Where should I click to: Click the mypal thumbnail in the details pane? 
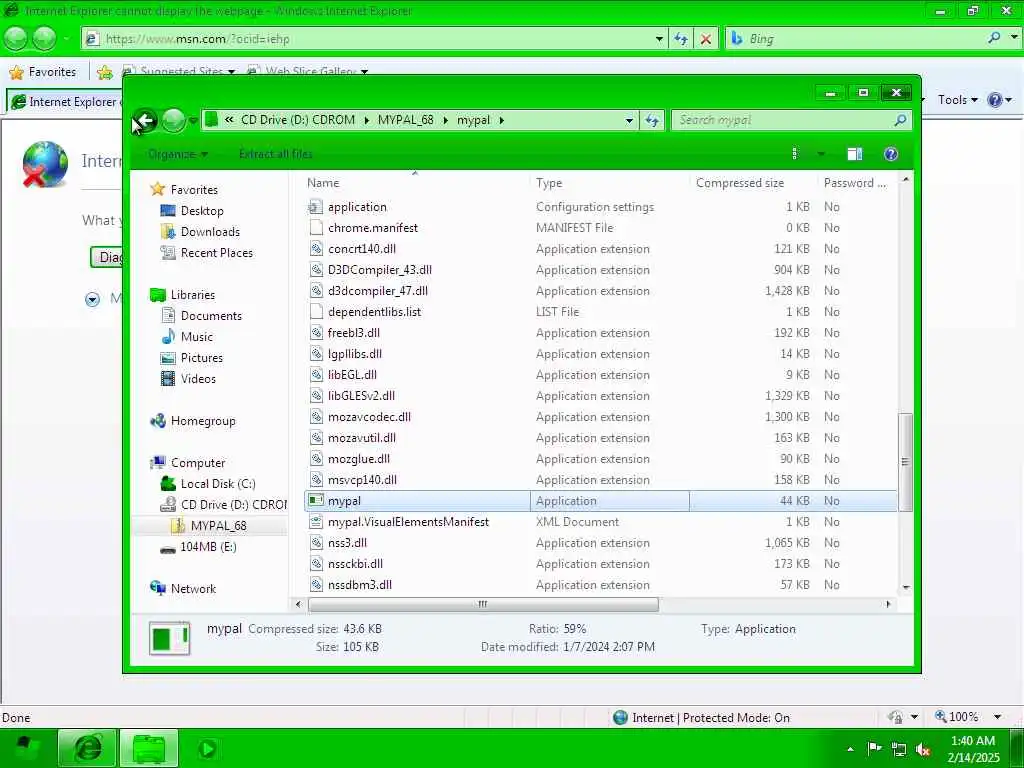coord(169,638)
